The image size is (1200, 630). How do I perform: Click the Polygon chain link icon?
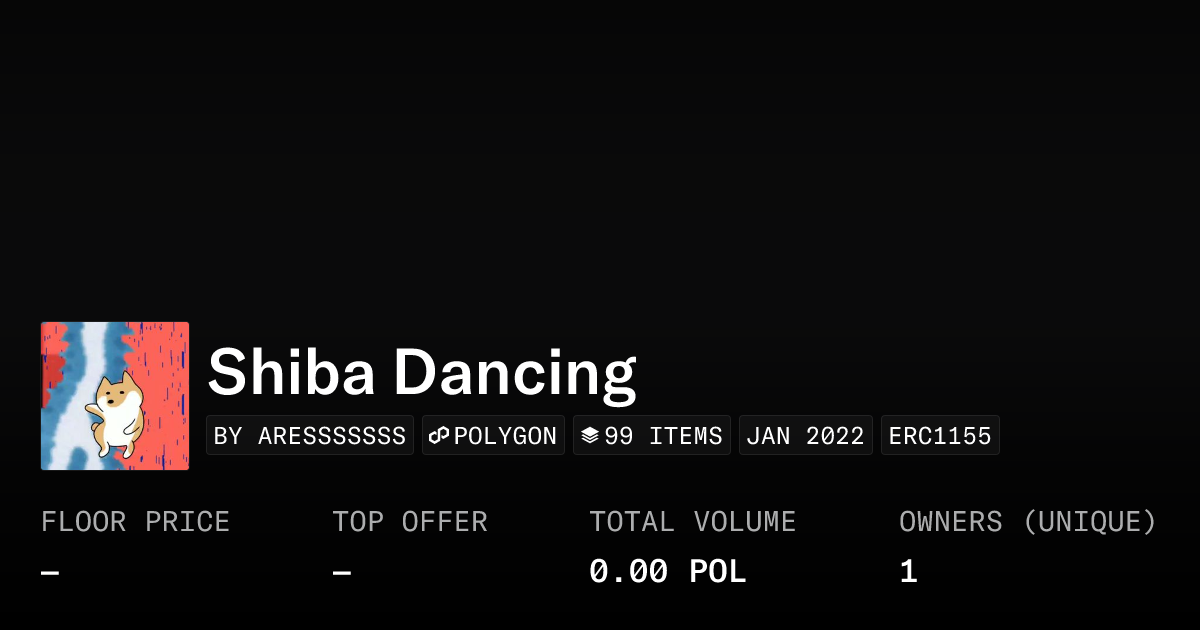pyautogui.click(x=439, y=436)
